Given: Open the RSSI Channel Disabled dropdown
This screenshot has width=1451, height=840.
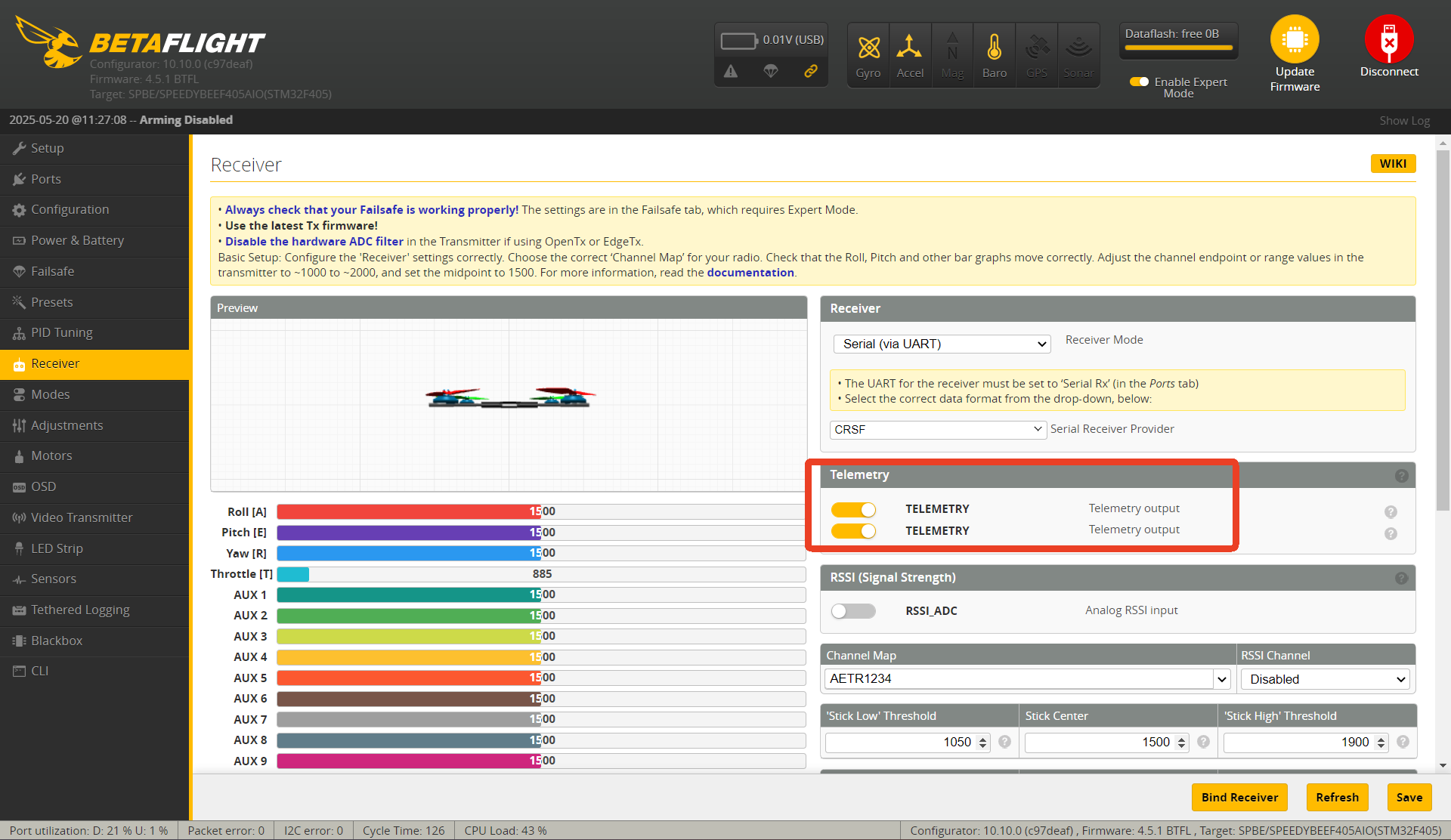Looking at the screenshot, I should click(1326, 679).
